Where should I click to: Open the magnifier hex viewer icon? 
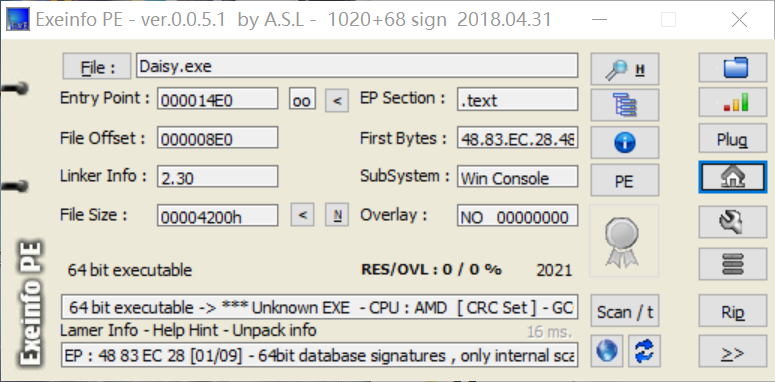(625, 69)
